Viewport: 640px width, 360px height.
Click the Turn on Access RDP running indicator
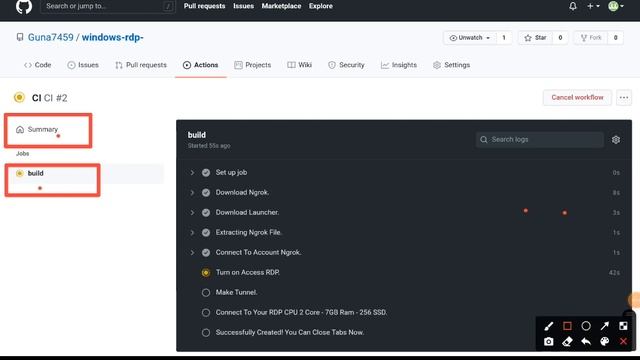coord(206,273)
